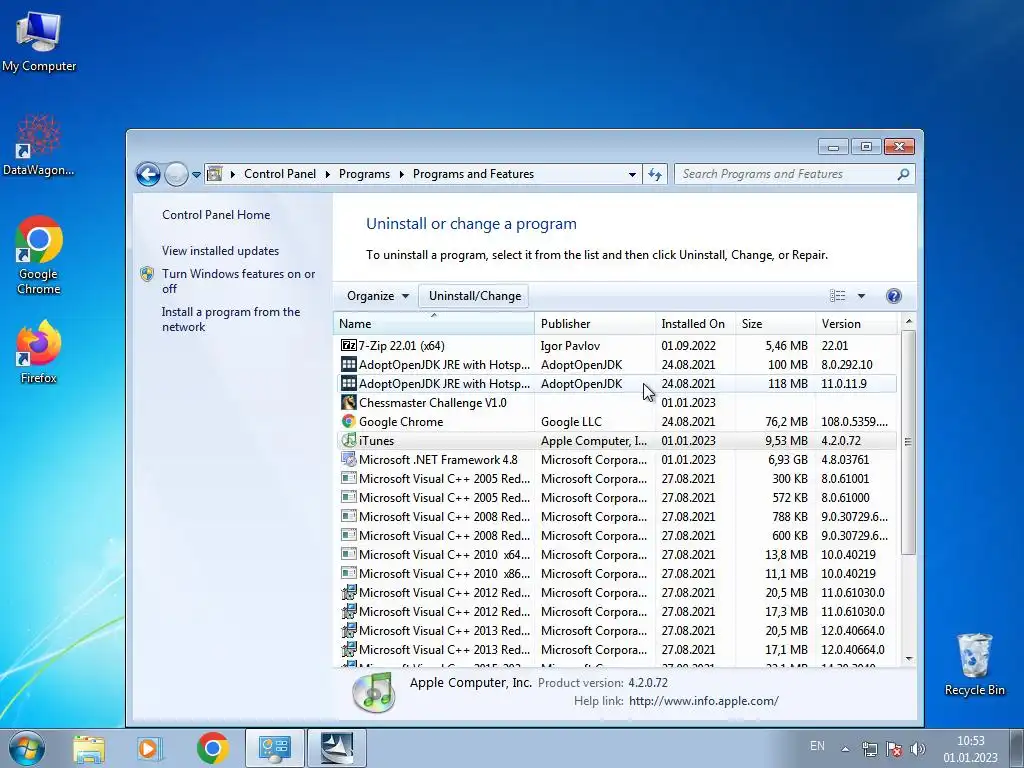Click Programs breadcrumb
The height and width of the screenshot is (768, 1024).
364,174
